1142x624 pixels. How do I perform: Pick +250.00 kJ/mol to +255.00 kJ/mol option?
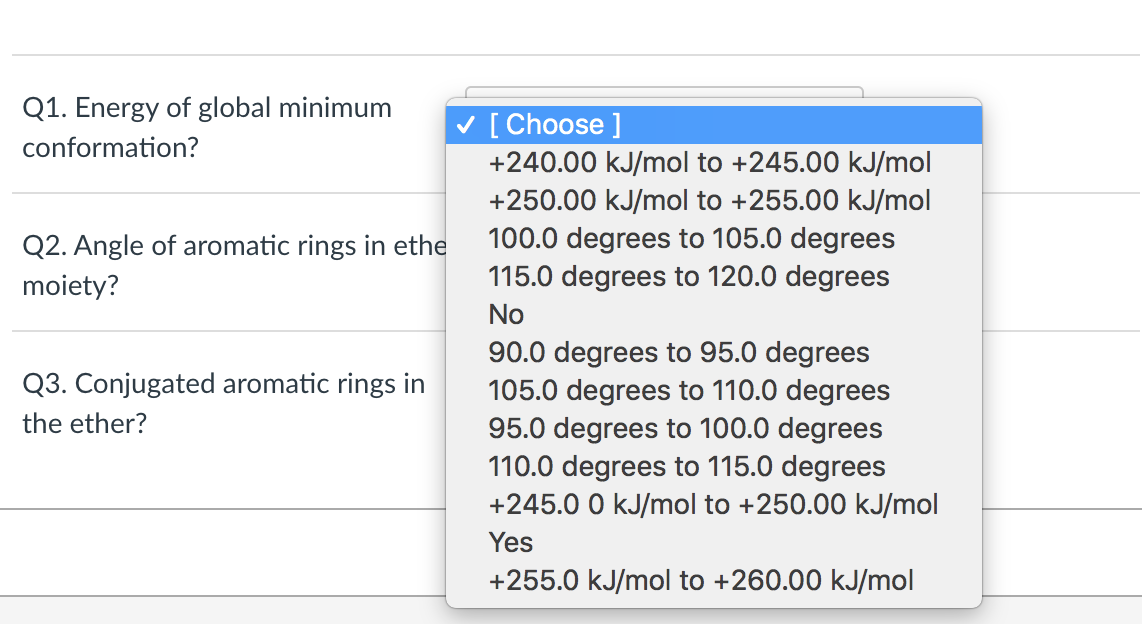pos(709,200)
